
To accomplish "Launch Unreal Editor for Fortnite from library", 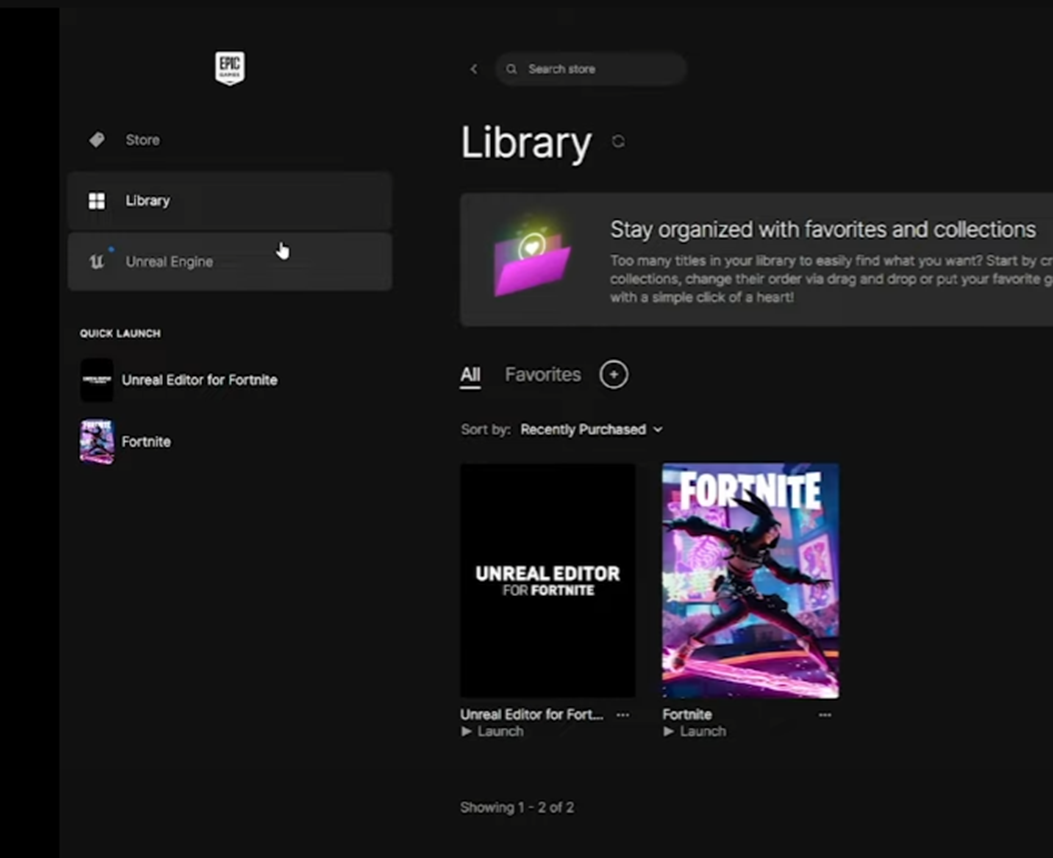I will tap(492, 732).
